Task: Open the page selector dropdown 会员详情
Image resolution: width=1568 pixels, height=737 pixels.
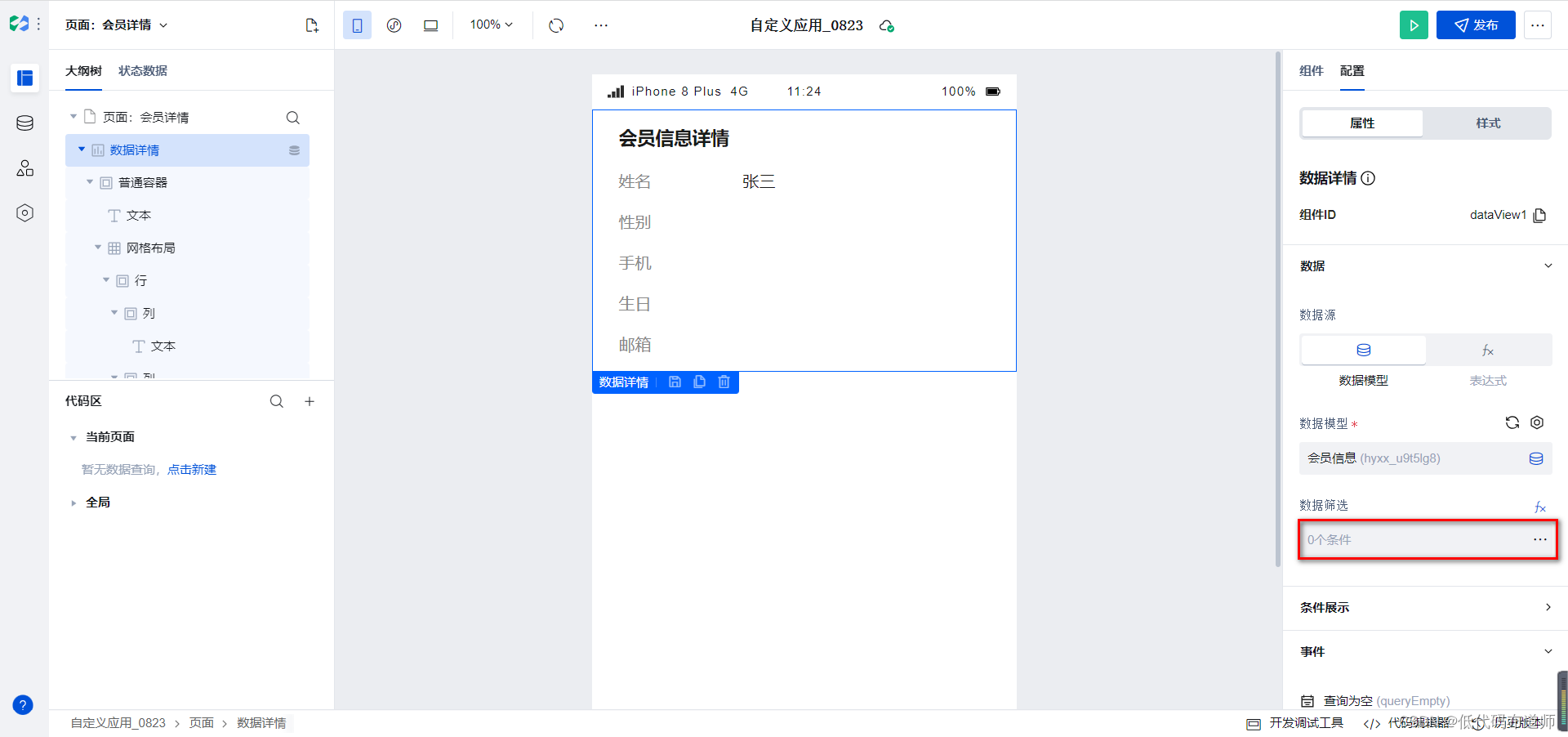Action: pos(117,25)
